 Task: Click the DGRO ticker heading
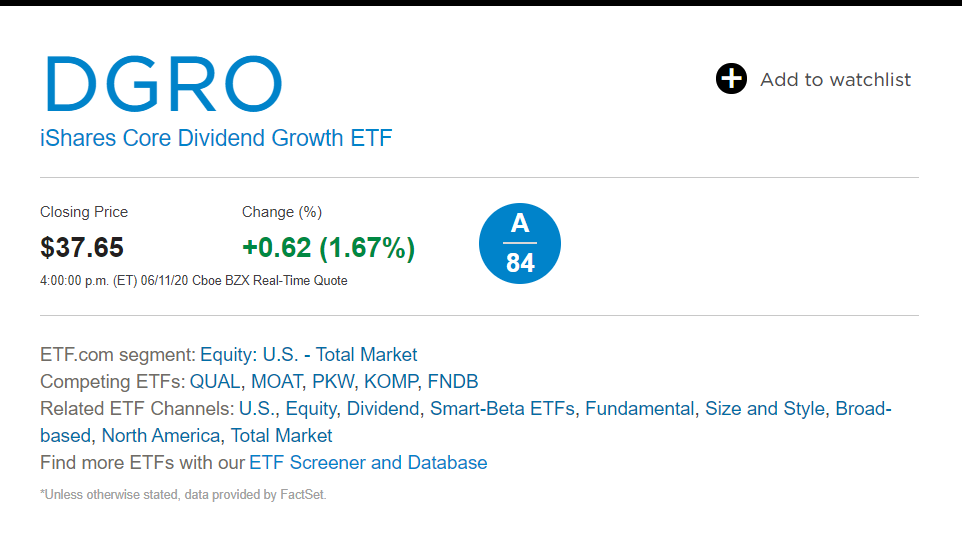pos(163,84)
